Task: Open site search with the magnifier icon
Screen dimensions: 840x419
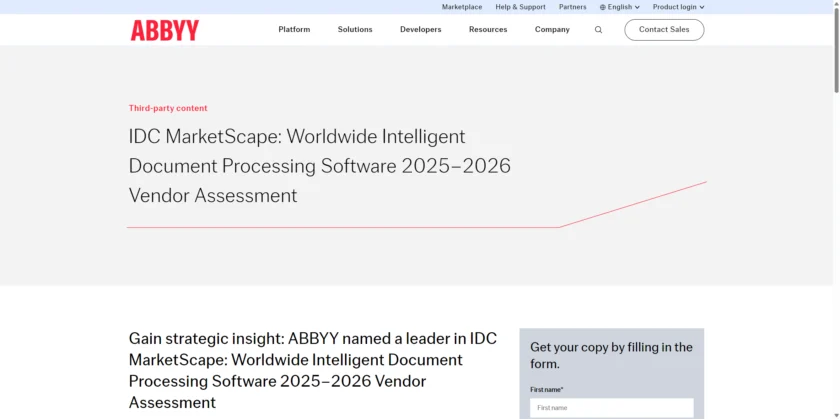Action: [x=598, y=30]
